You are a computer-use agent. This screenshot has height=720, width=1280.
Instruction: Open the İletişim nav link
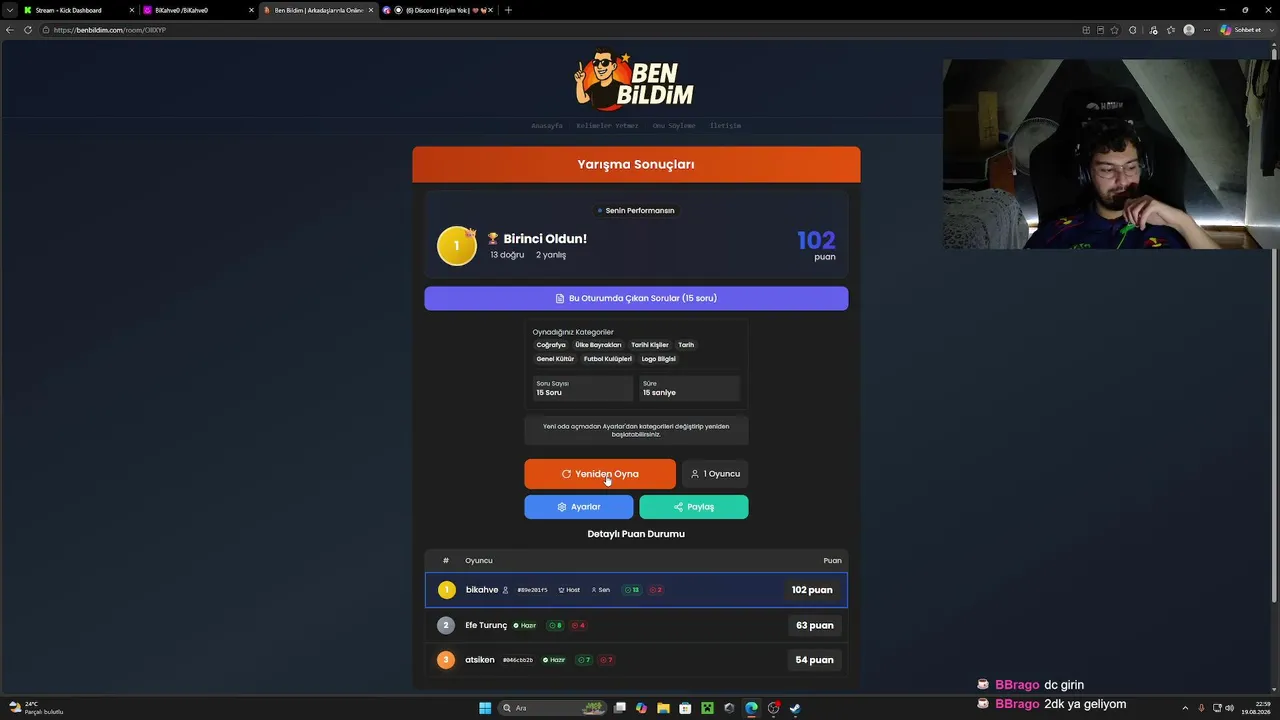[725, 126]
